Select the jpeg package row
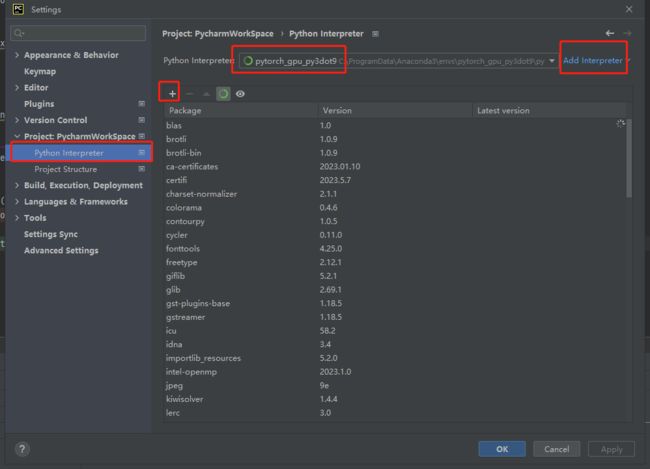This screenshot has height=469, width=650. (x=395, y=385)
